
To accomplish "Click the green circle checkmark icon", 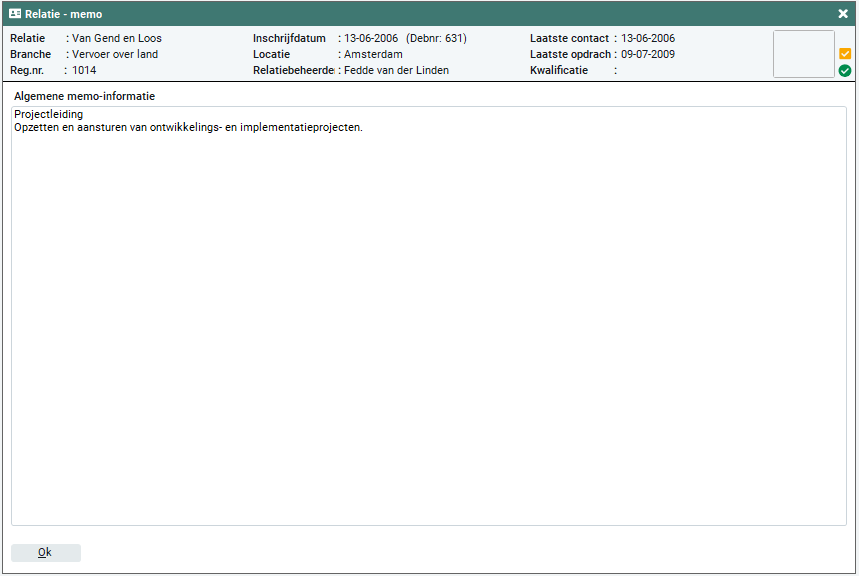I will click(x=845, y=71).
